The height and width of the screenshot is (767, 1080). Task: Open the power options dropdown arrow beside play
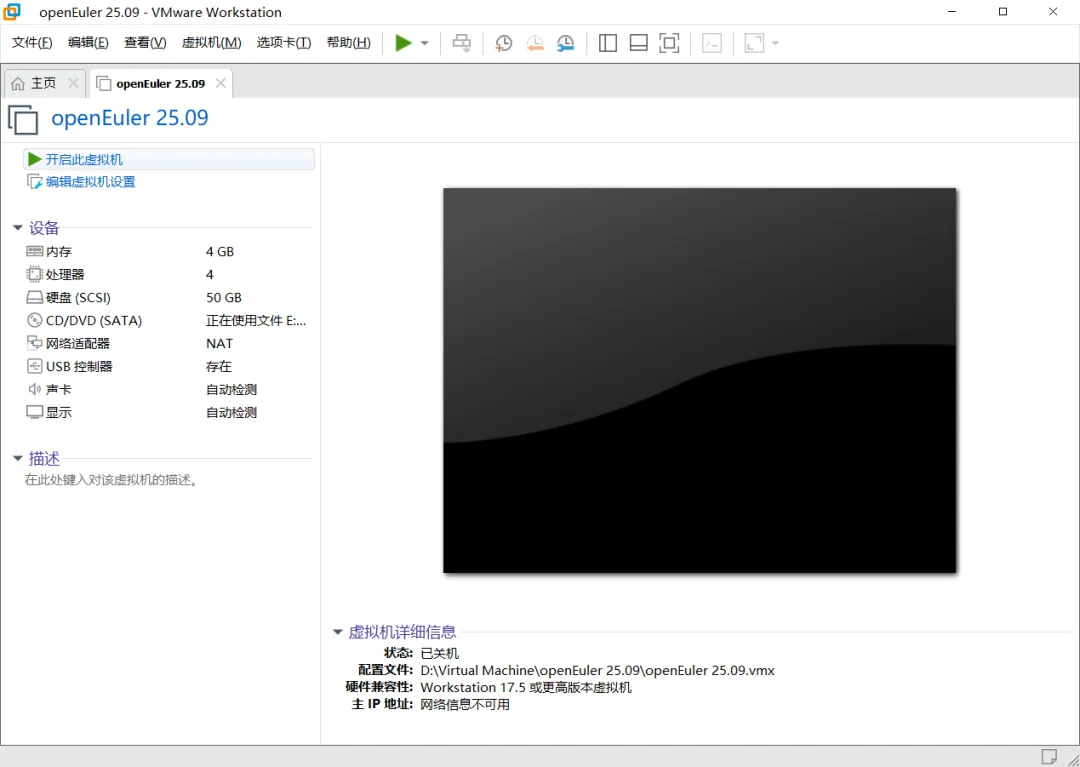pyautogui.click(x=424, y=43)
